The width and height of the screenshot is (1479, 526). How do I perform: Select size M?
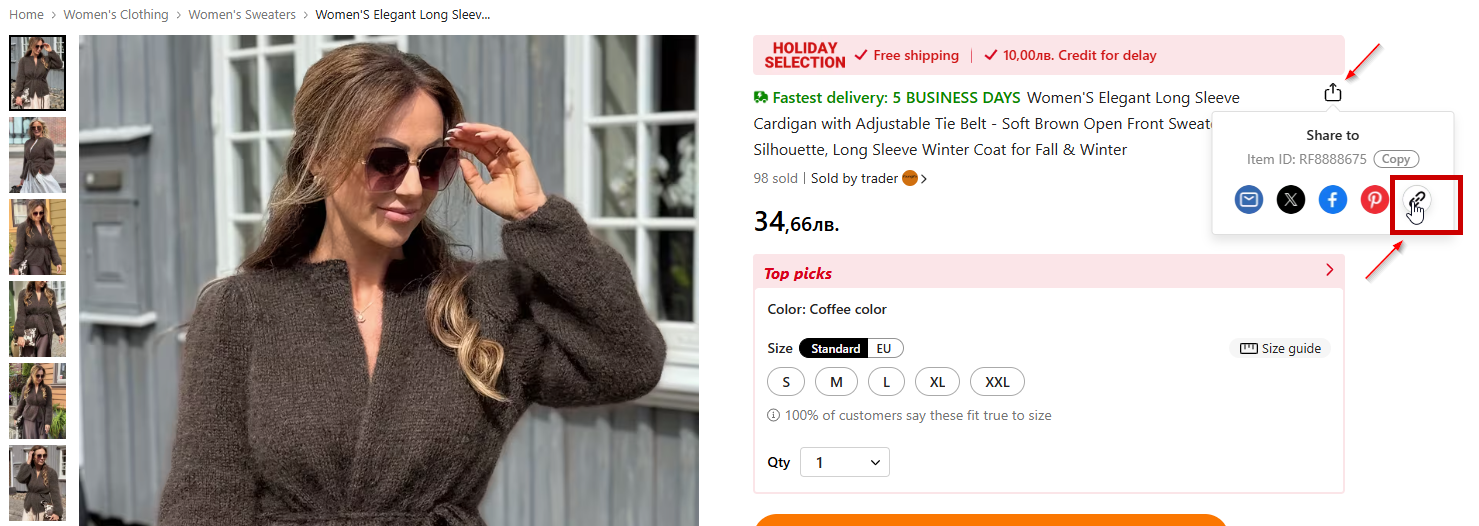836,382
